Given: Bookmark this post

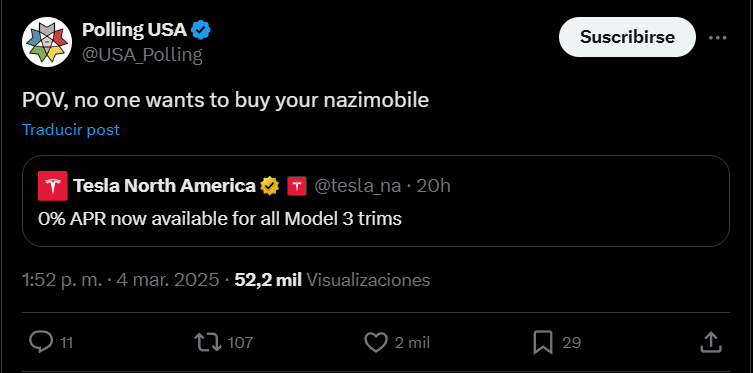Looking at the screenshot, I should 543,342.
